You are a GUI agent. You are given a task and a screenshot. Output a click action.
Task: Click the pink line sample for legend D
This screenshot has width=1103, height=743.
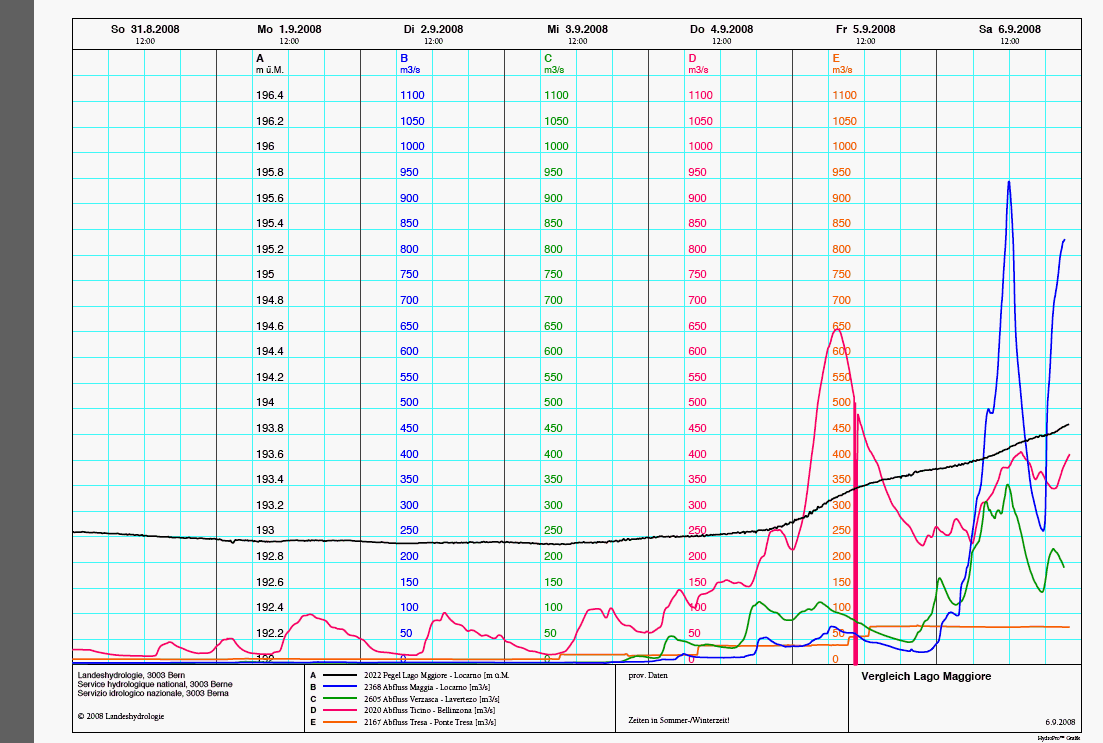[340, 711]
